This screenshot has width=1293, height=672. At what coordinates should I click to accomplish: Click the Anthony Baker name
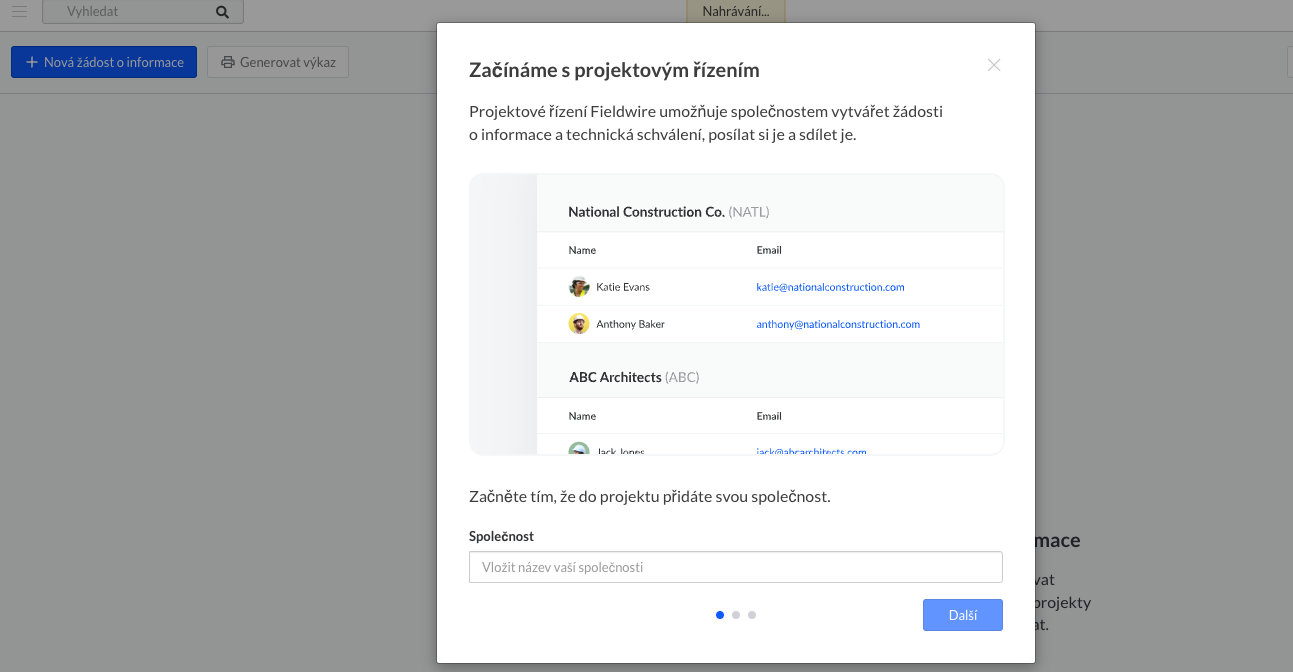[630, 324]
